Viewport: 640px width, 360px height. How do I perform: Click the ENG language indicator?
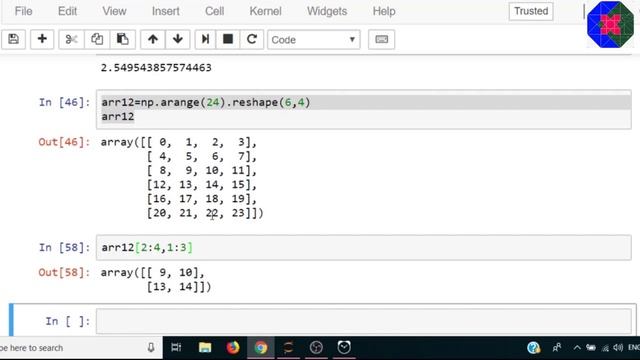(x=634, y=348)
